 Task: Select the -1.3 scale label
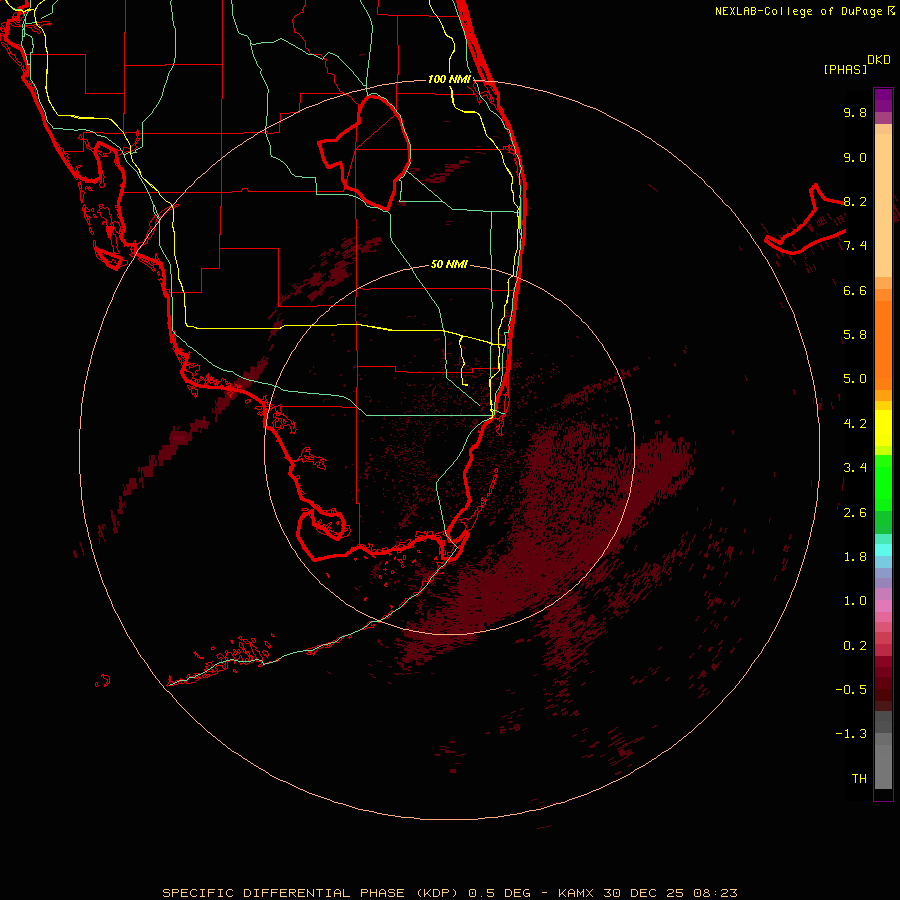point(851,734)
